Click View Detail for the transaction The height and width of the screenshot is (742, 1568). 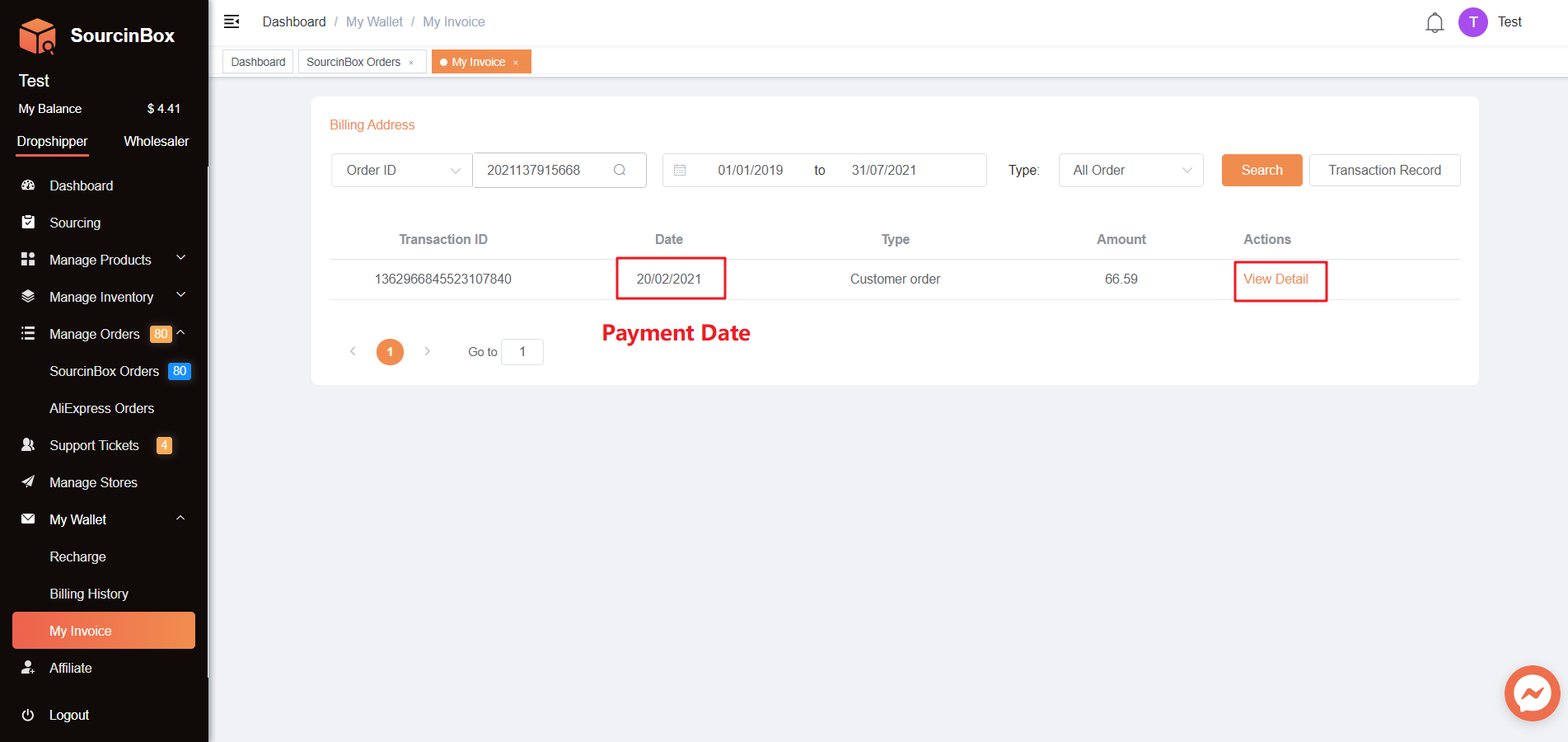[x=1275, y=279]
